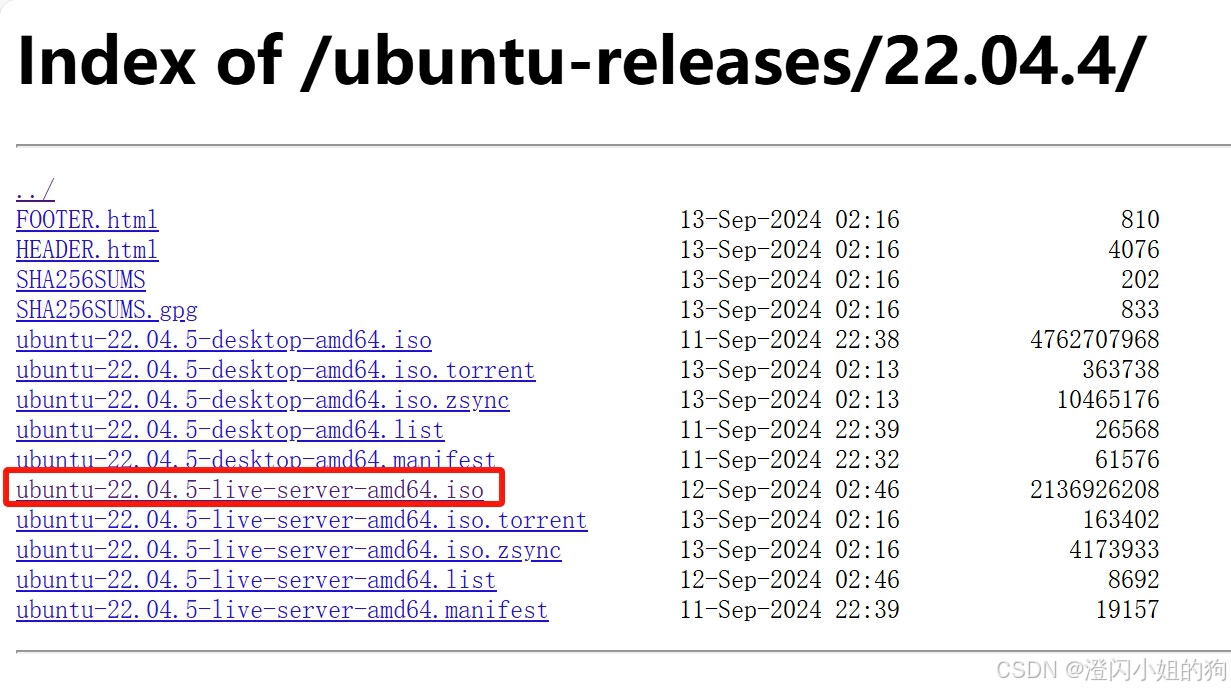Open HEADER.html file link
1231x689 pixels.
[87, 250]
